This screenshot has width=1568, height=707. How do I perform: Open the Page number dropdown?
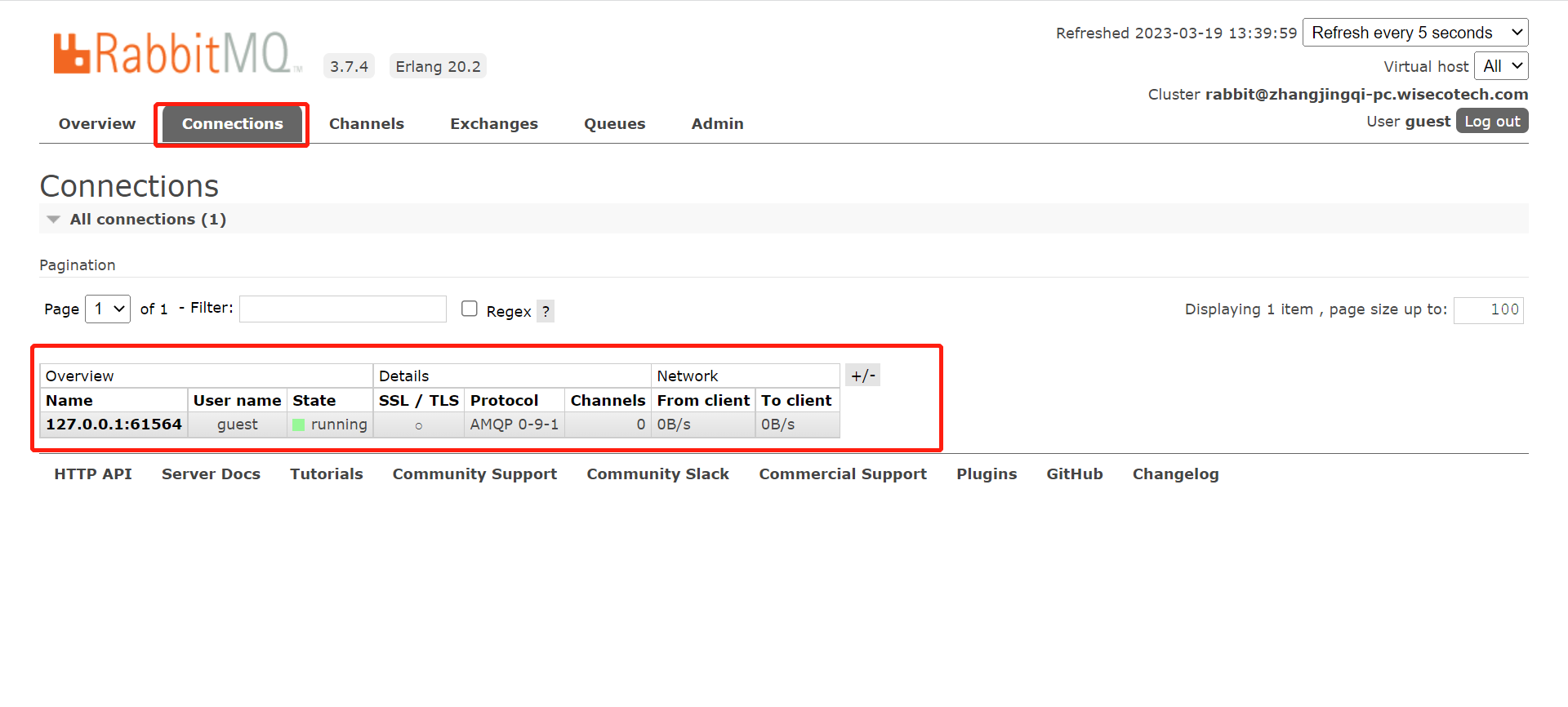pyautogui.click(x=108, y=309)
